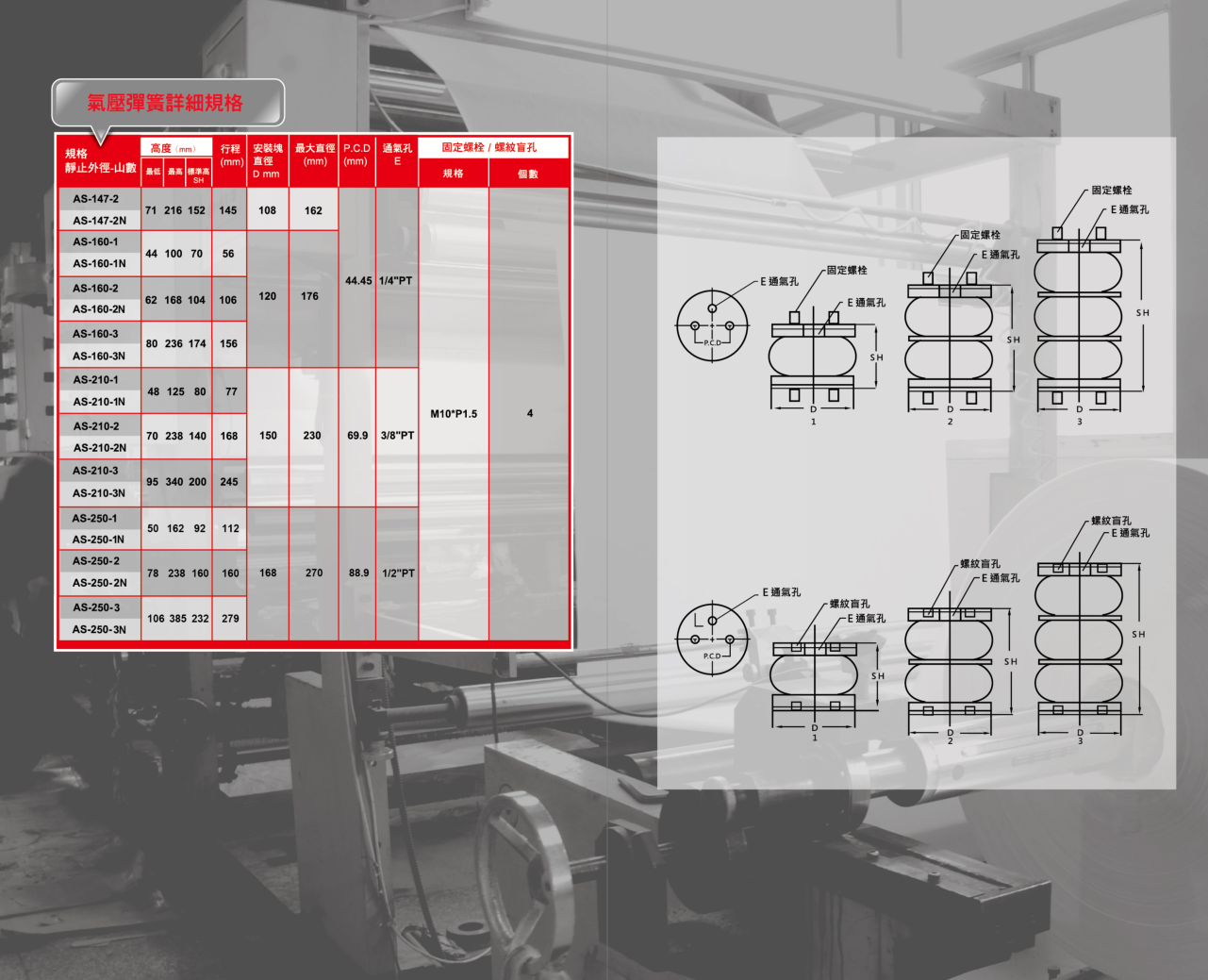Select the double-convolution fixed-bolt air spring drawing
This screenshot has width=1208, height=980.
coord(949,340)
